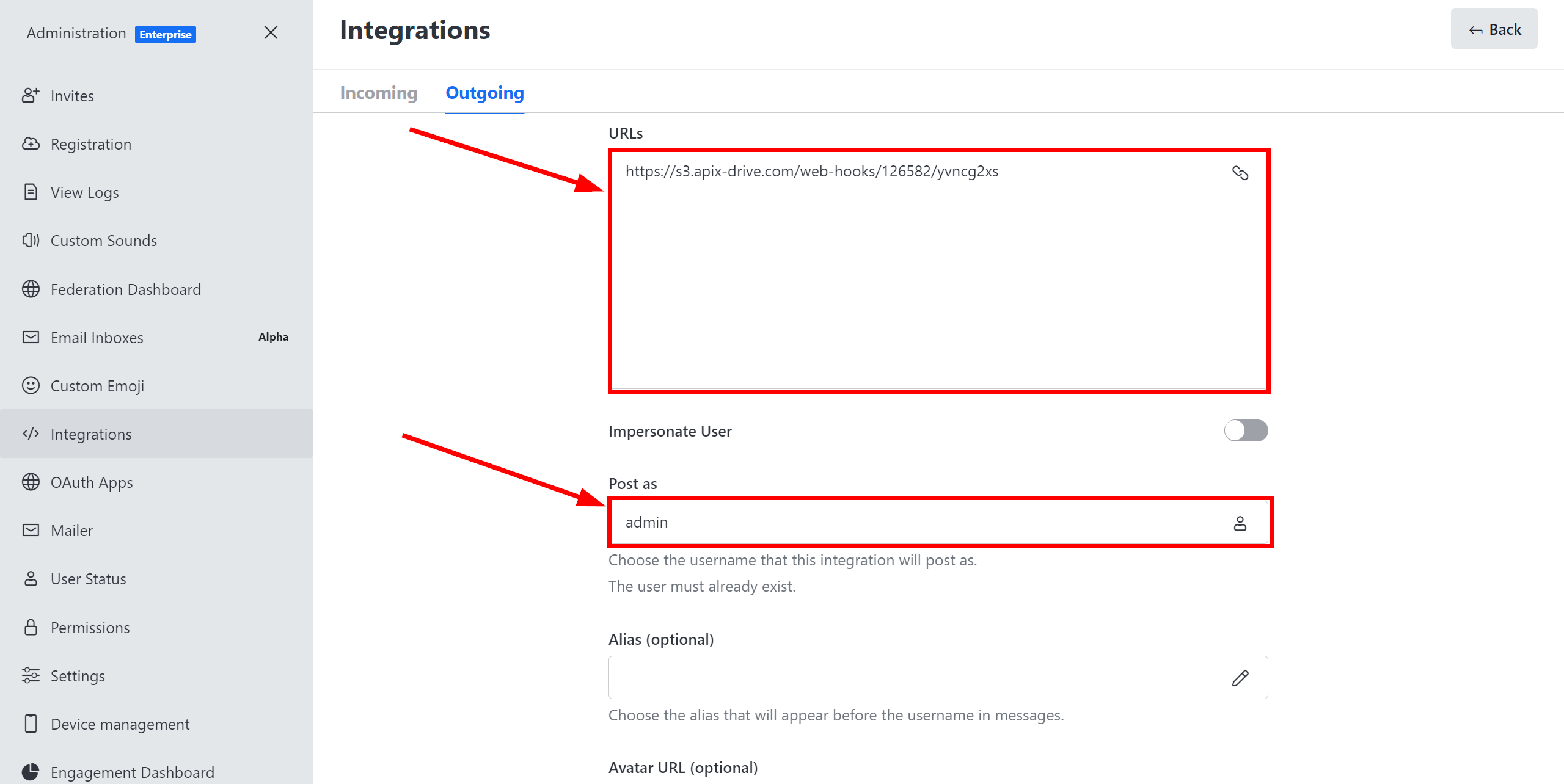The width and height of the screenshot is (1564, 784).
Task: Open Mailer in the sidebar
Action: tap(156, 530)
